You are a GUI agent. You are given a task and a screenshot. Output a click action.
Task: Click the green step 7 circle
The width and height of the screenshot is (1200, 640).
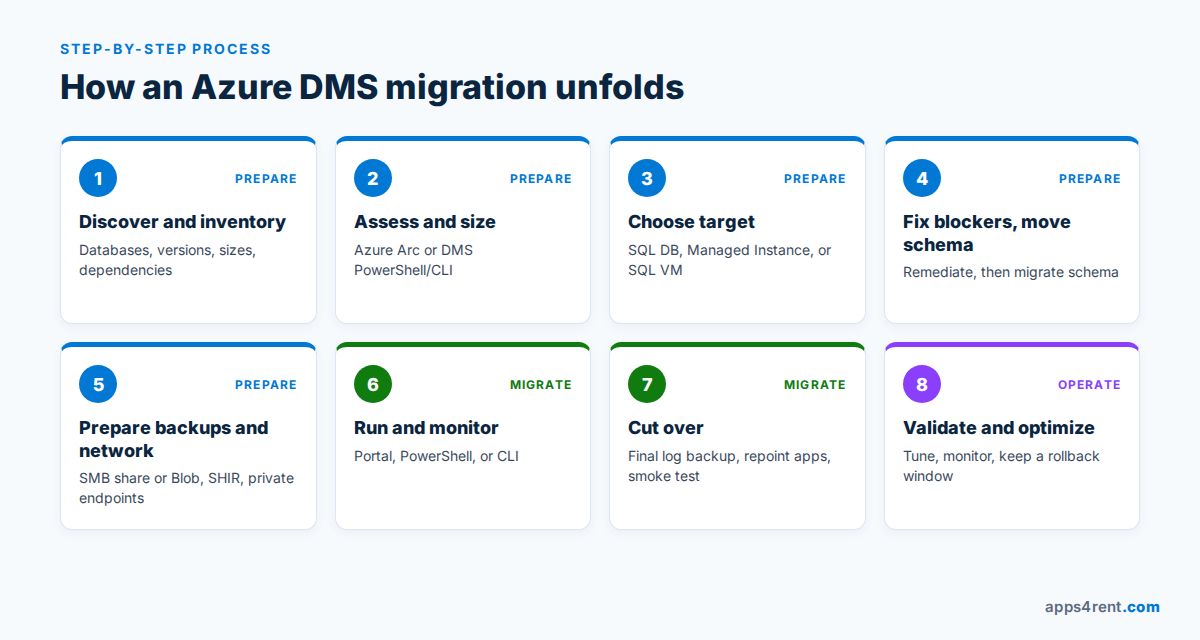coord(647,384)
